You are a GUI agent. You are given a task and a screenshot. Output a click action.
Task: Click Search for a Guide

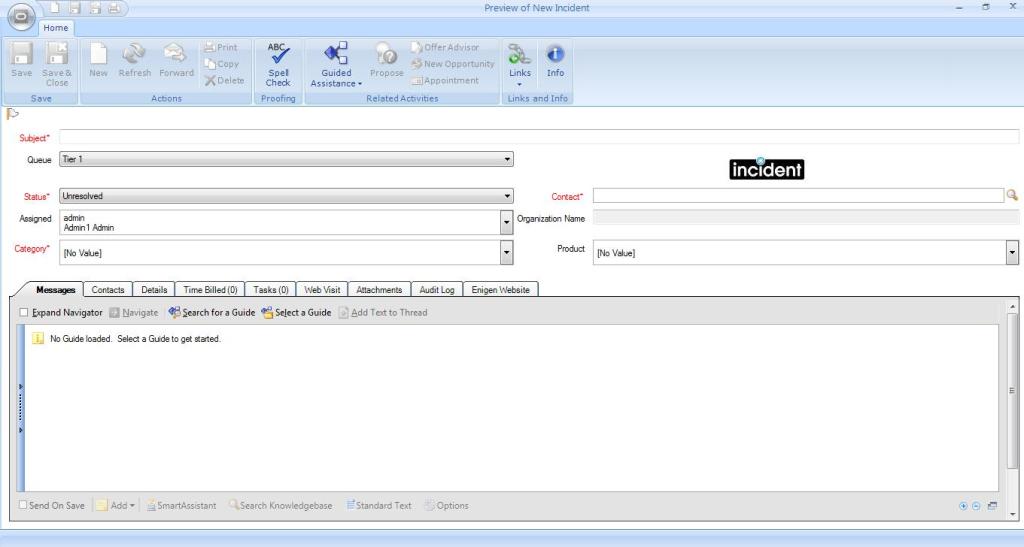pos(212,313)
